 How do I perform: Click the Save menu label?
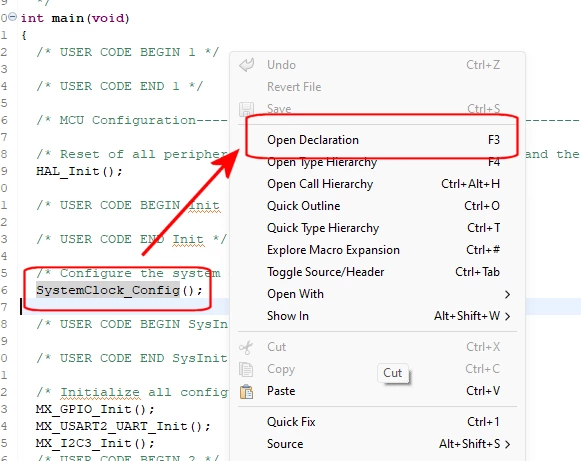click(279, 109)
